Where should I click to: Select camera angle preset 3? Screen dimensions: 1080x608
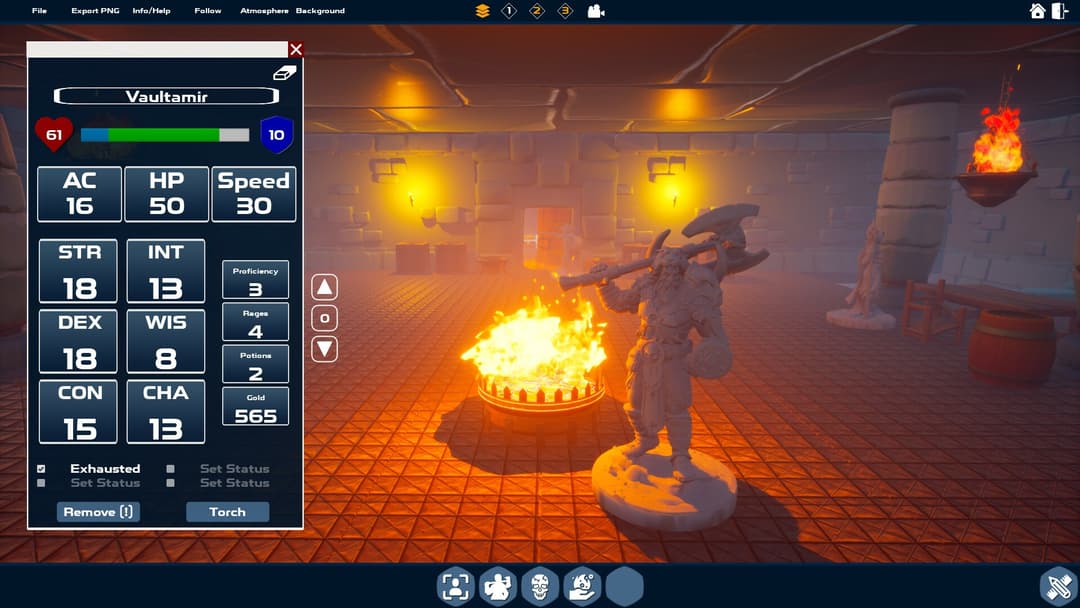click(x=563, y=11)
